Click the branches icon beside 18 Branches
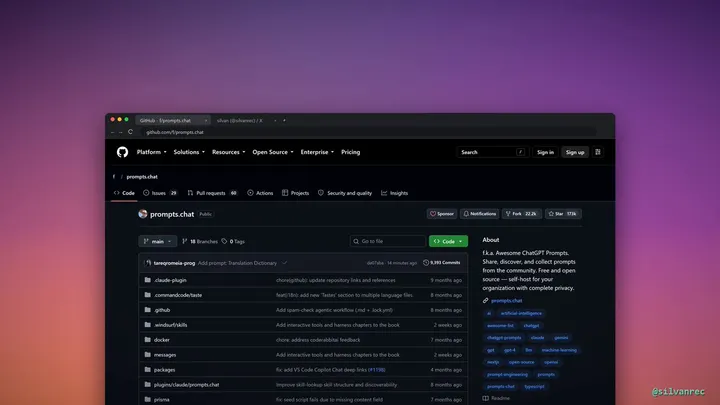The height and width of the screenshot is (405, 720). tap(185, 241)
